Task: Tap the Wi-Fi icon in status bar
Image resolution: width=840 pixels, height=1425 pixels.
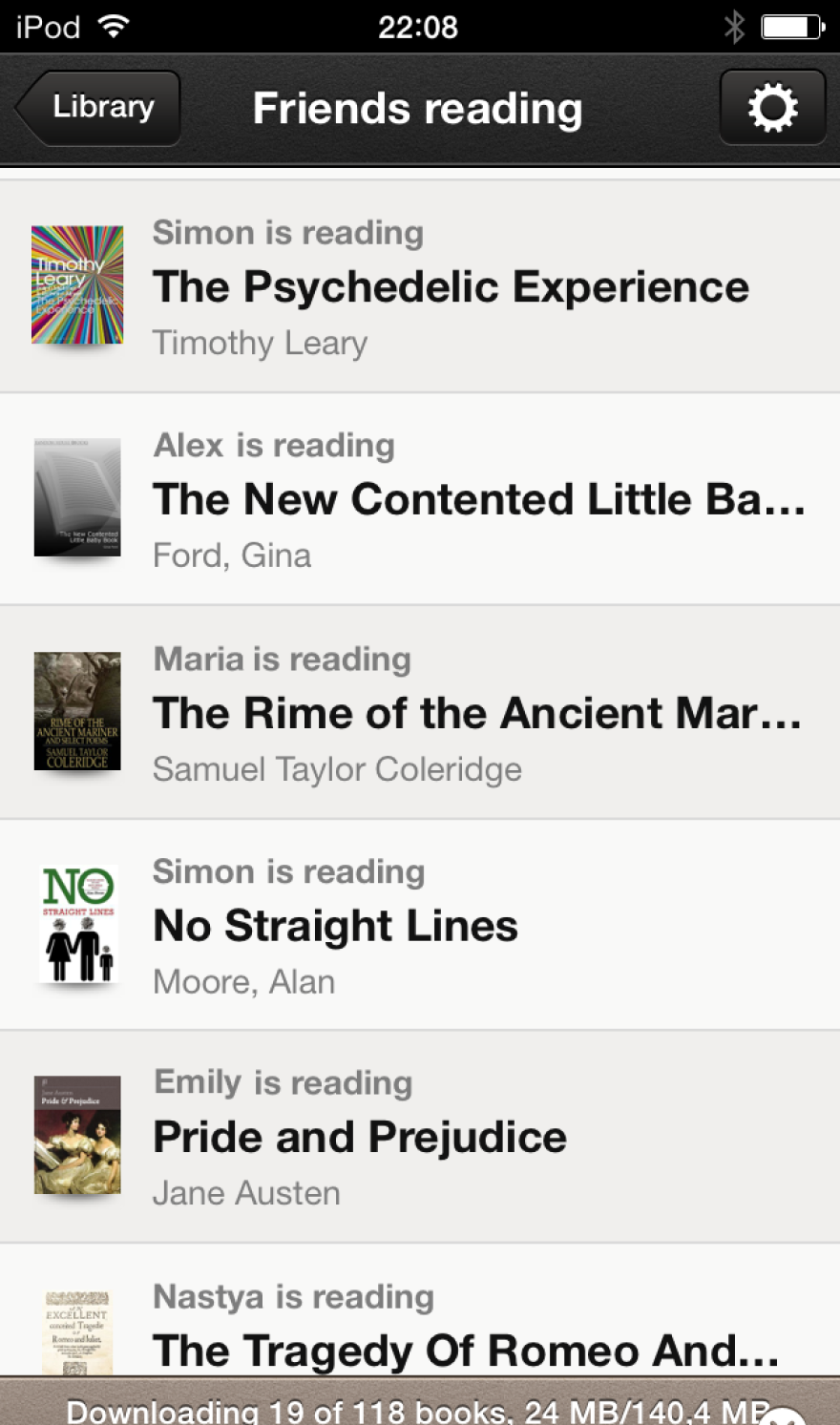Action: [x=113, y=27]
